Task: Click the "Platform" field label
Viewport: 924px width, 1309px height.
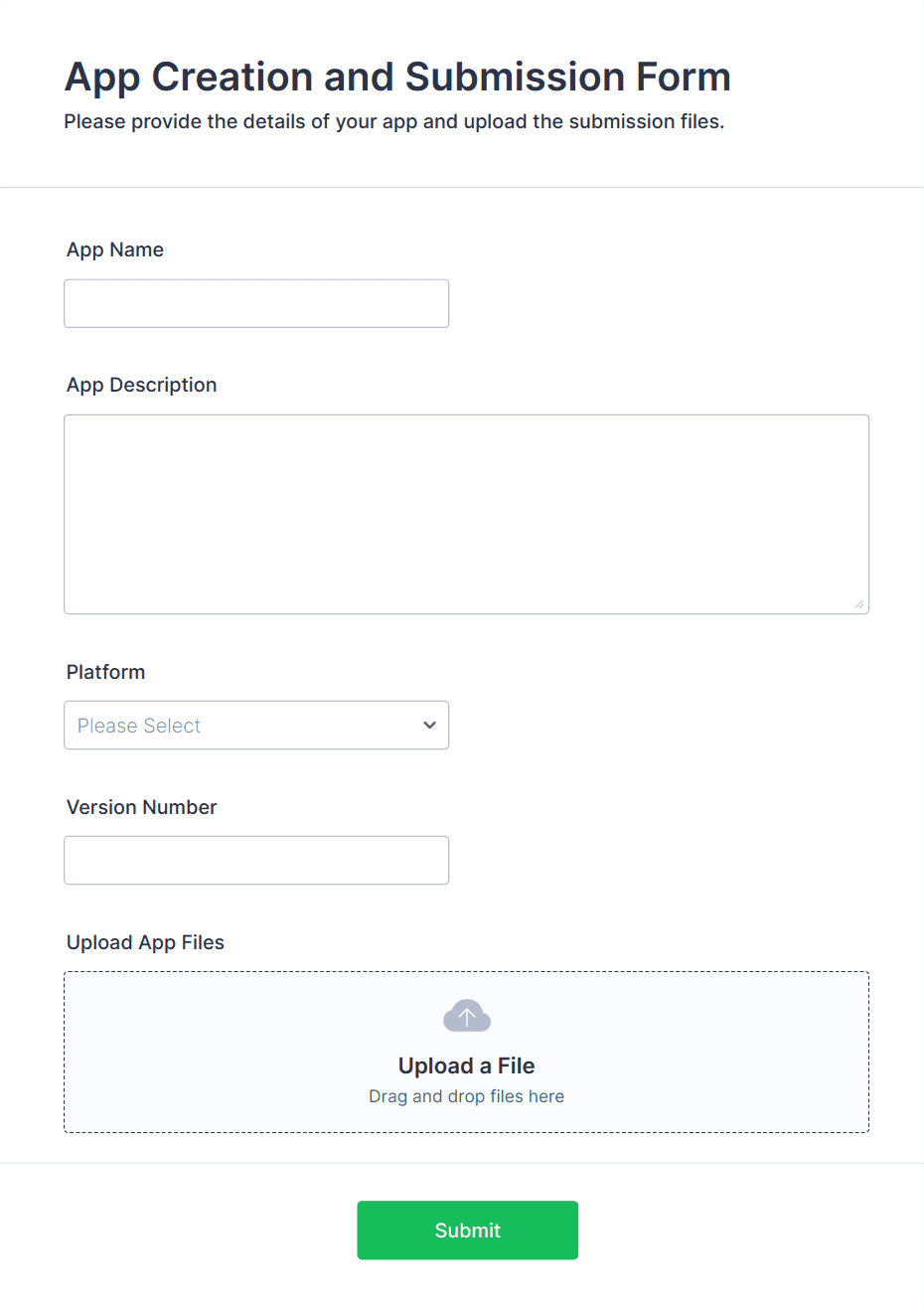Action: click(105, 672)
